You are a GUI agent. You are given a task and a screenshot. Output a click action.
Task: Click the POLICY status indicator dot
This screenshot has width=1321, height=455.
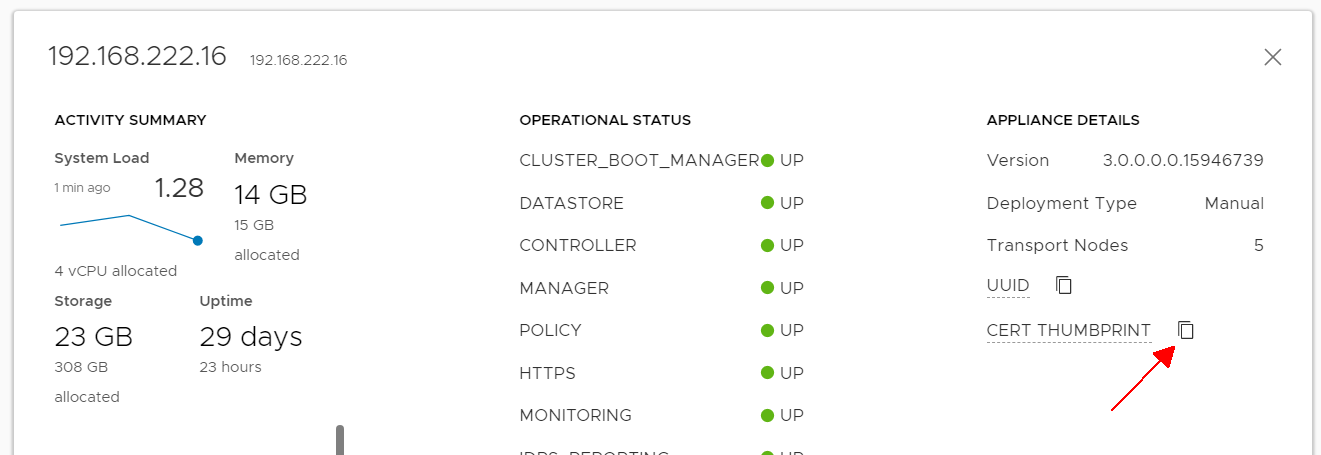tap(768, 330)
